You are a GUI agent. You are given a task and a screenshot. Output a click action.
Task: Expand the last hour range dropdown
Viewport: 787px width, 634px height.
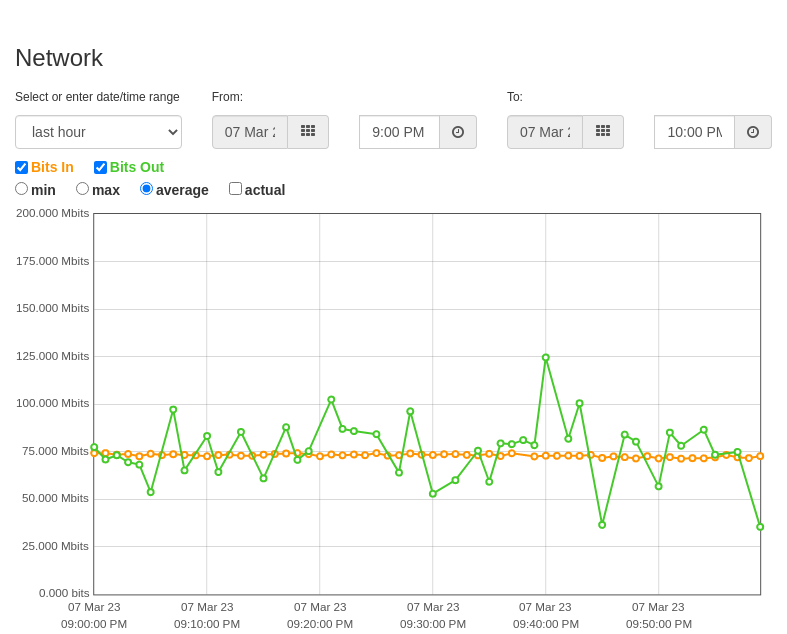pyautogui.click(x=98, y=132)
